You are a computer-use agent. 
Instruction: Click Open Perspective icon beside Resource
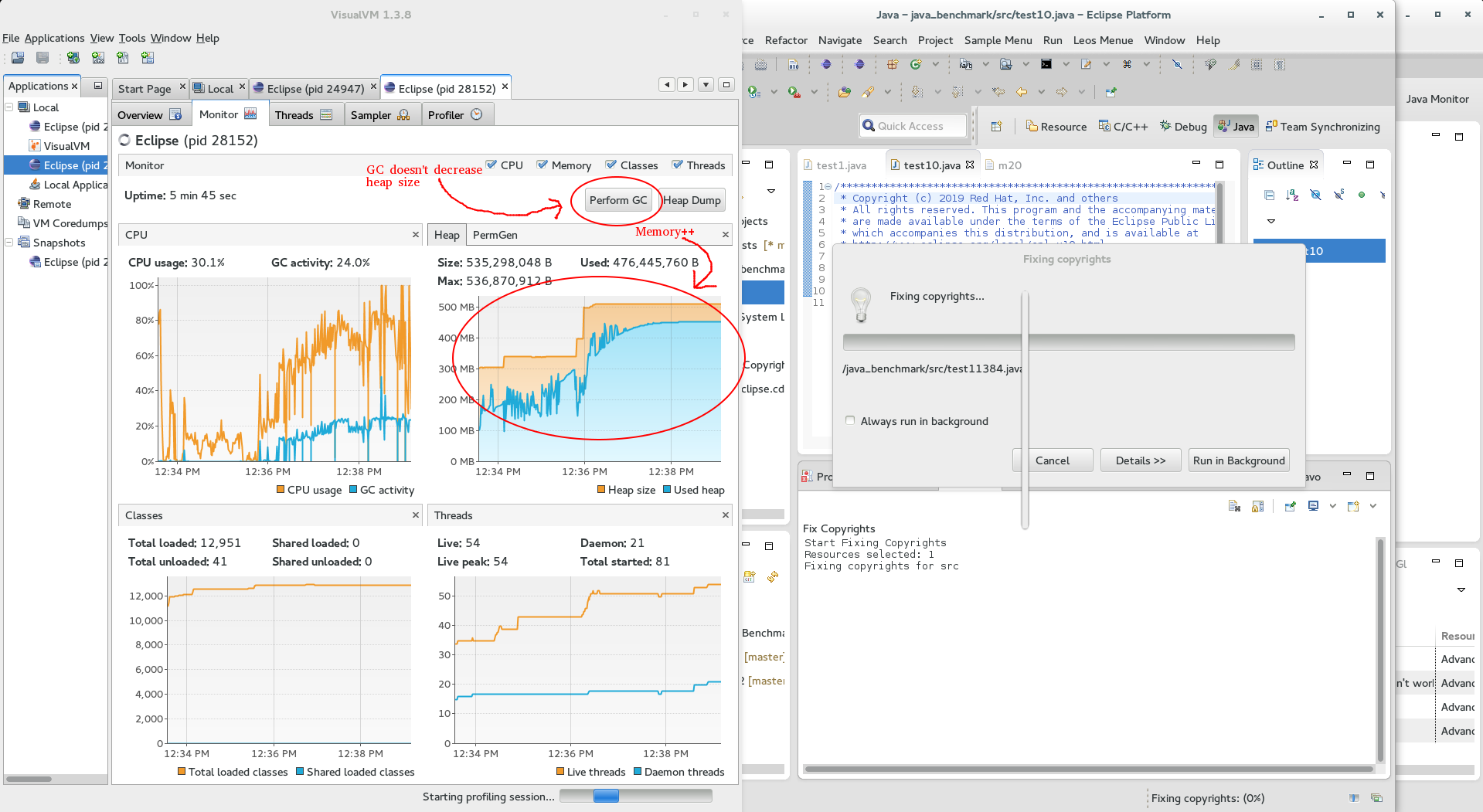(996, 127)
